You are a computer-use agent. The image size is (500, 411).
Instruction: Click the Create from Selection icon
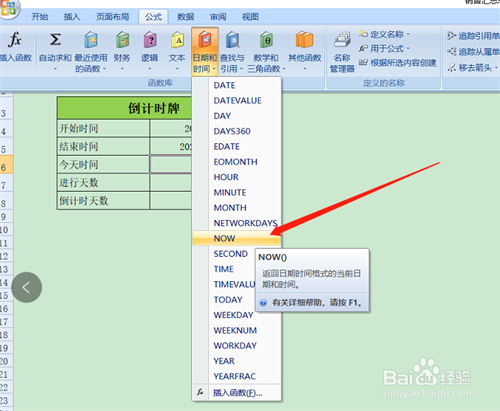click(x=363, y=63)
